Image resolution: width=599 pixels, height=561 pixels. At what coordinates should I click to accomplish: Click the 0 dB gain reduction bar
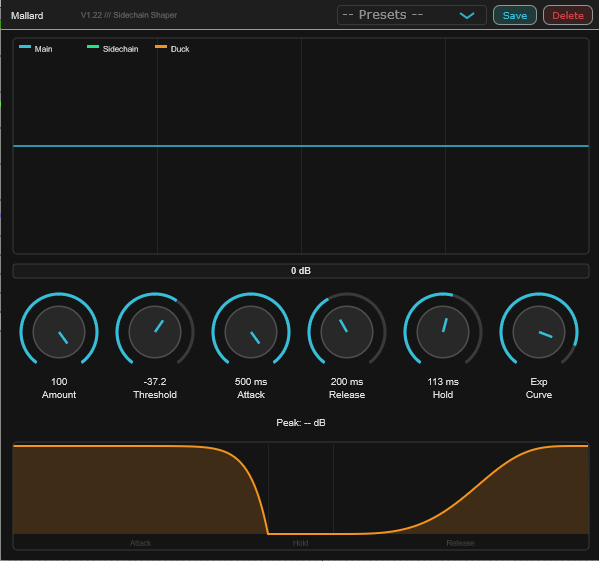(301, 271)
